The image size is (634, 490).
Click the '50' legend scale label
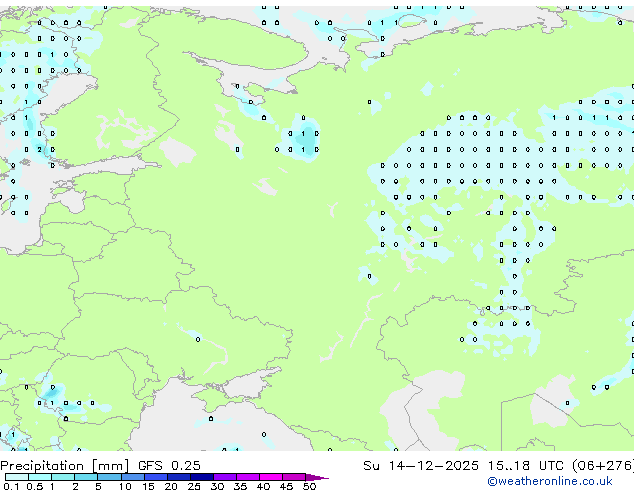pos(309,486)
